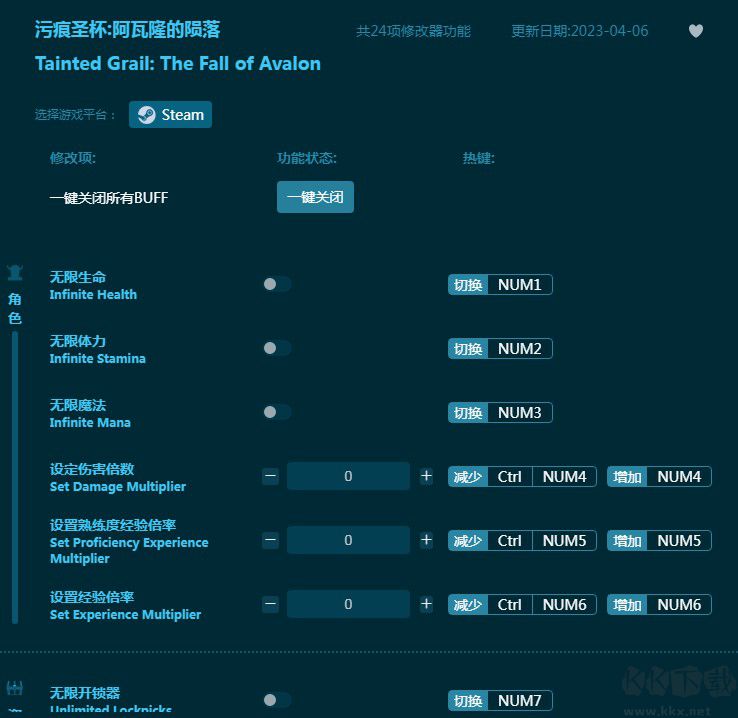The image size is (738, 718).
Task: Toggle Infinite Health switch
Action: pos(277,284)
